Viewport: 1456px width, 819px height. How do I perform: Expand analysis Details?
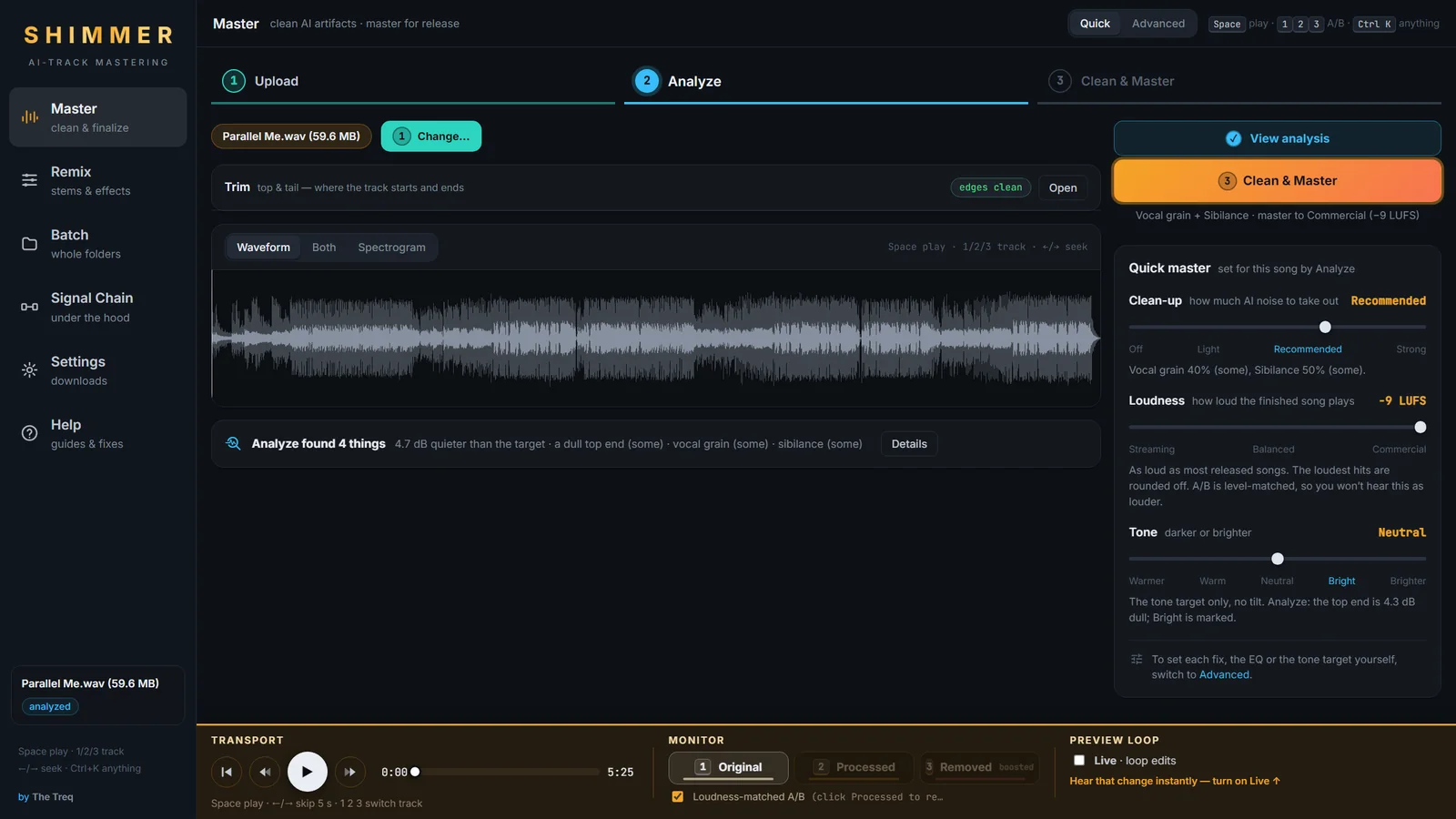909,444
